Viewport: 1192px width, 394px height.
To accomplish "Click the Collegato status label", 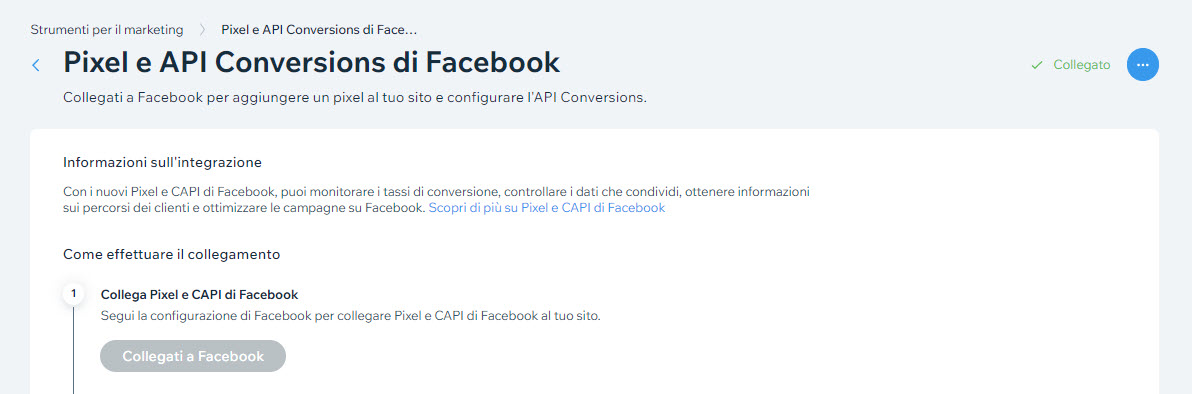I will 1082,65.
